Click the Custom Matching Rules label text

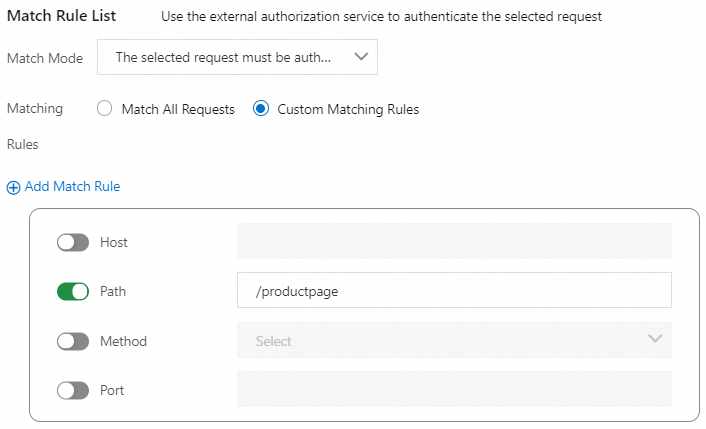(348, 109)
